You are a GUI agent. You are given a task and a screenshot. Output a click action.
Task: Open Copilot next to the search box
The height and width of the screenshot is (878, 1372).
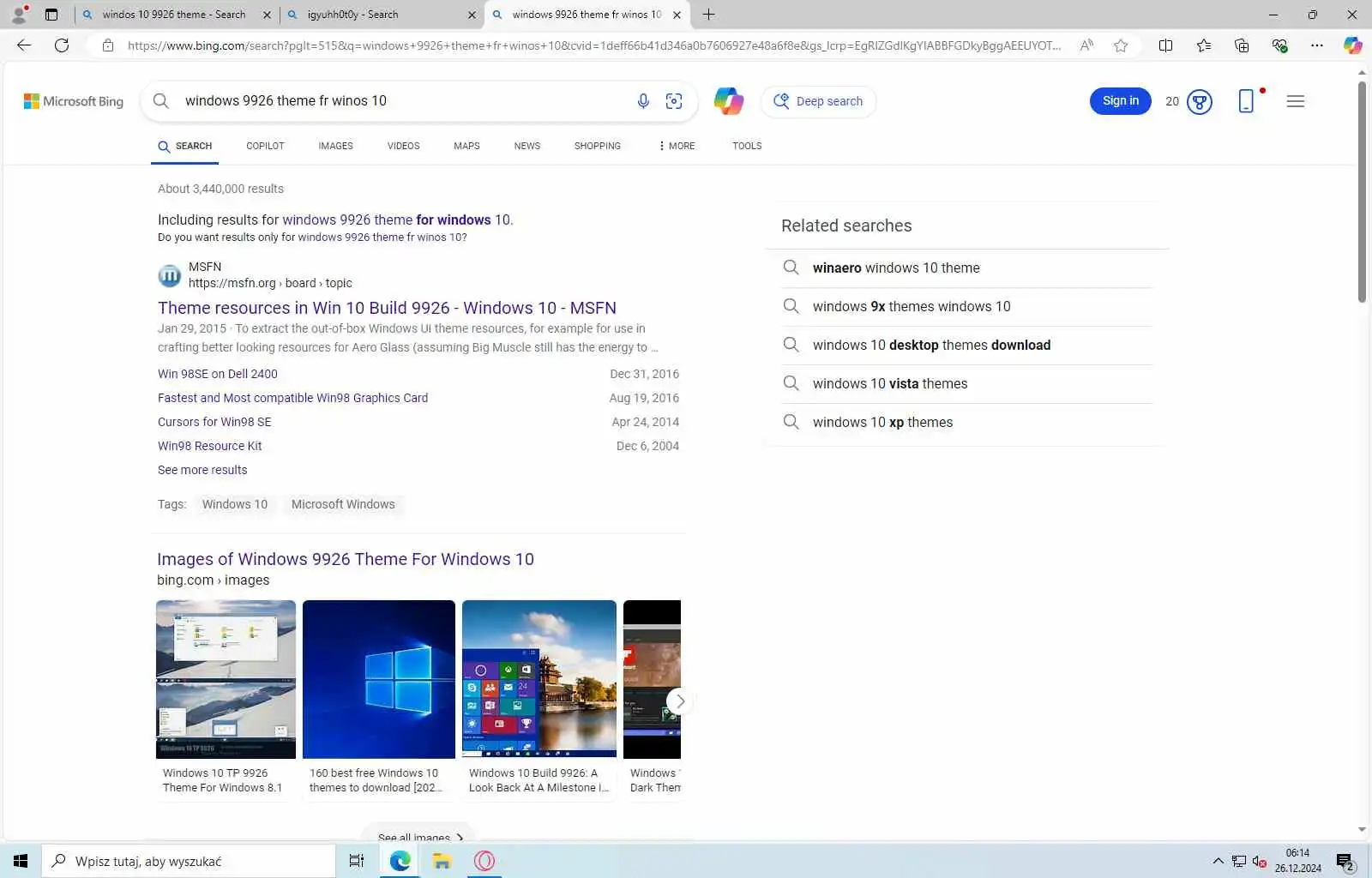(729, 101)
